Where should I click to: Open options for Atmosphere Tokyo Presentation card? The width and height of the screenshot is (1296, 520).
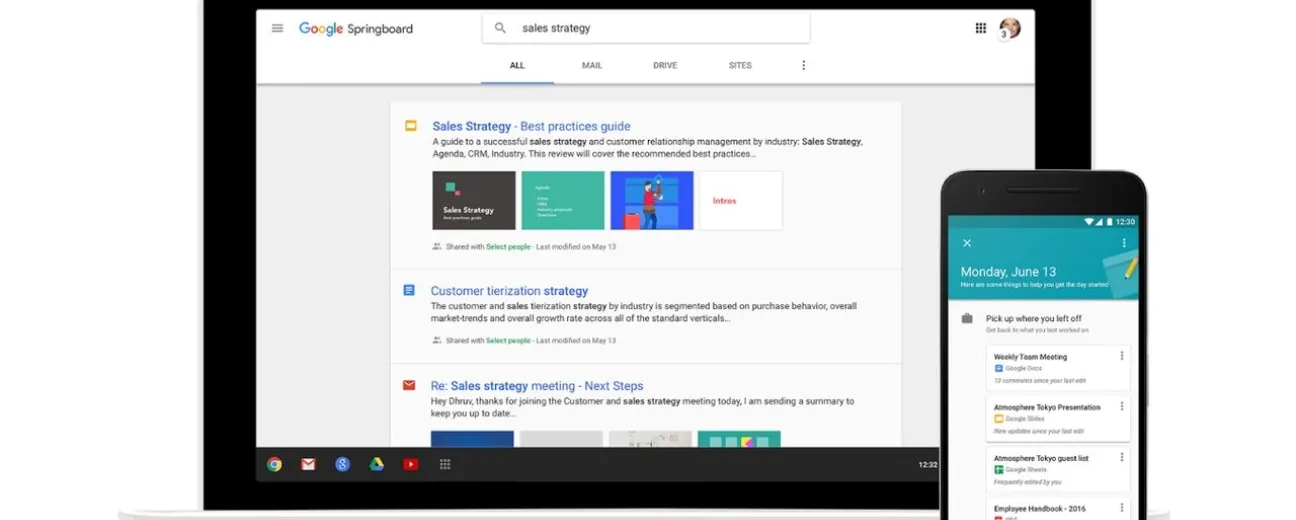pos(1122,406)
